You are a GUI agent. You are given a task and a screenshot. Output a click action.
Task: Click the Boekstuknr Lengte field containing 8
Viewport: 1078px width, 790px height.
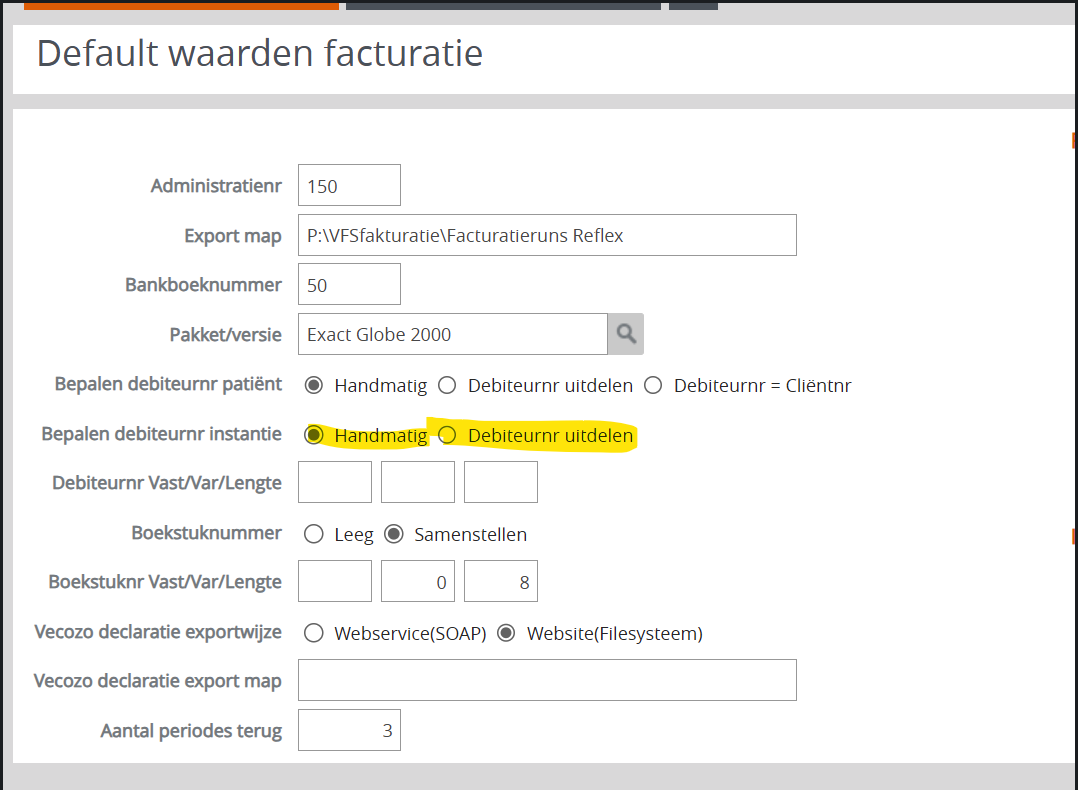501,581
